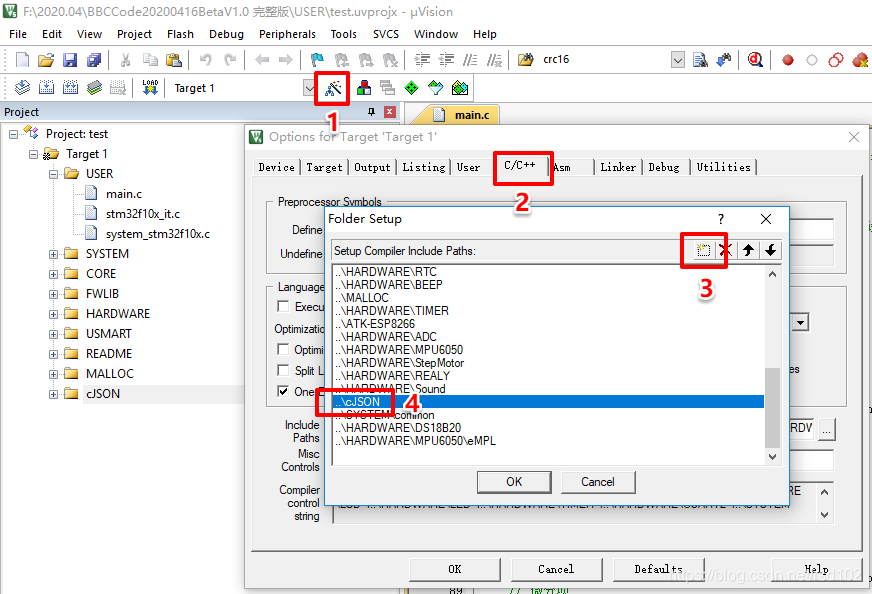
Task: Toggle the Optimize for Time checkbox
Action: pos(283,349)
